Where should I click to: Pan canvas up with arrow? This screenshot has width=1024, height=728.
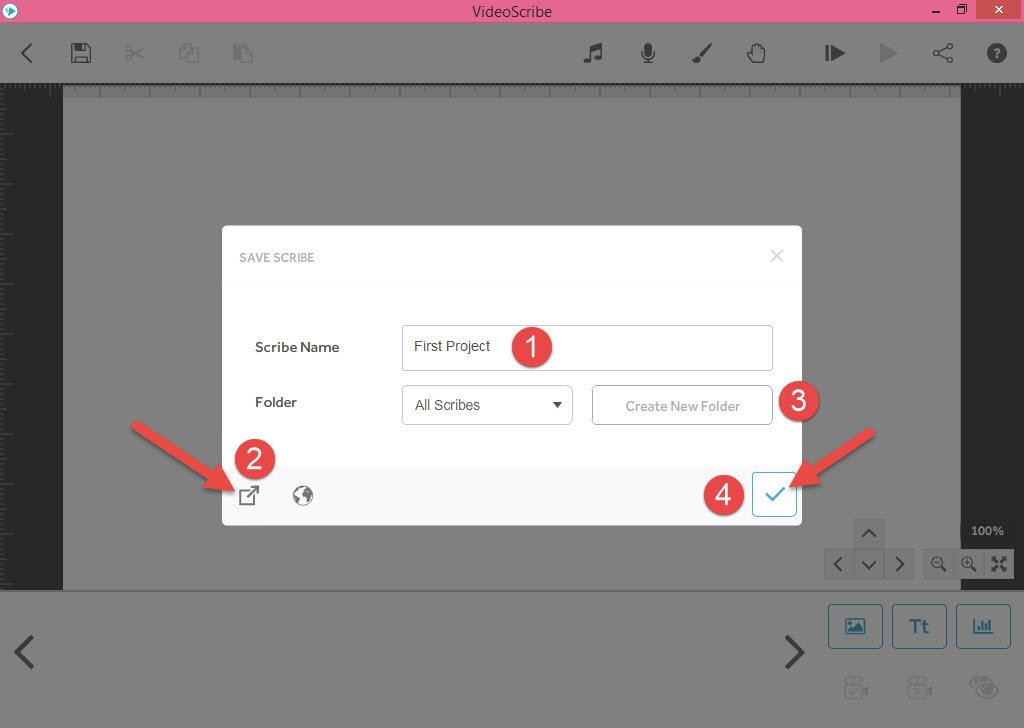(x=869, y=533)
